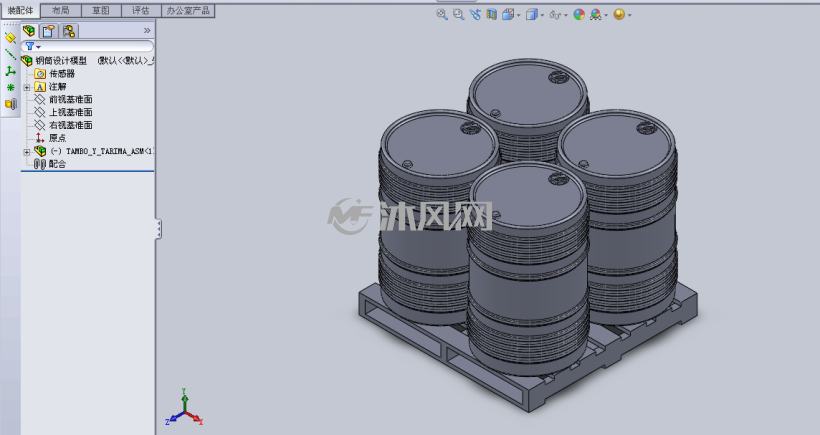Select the 右视基准面 plane
The image size is (820, 435).
[x=63, y=125]
